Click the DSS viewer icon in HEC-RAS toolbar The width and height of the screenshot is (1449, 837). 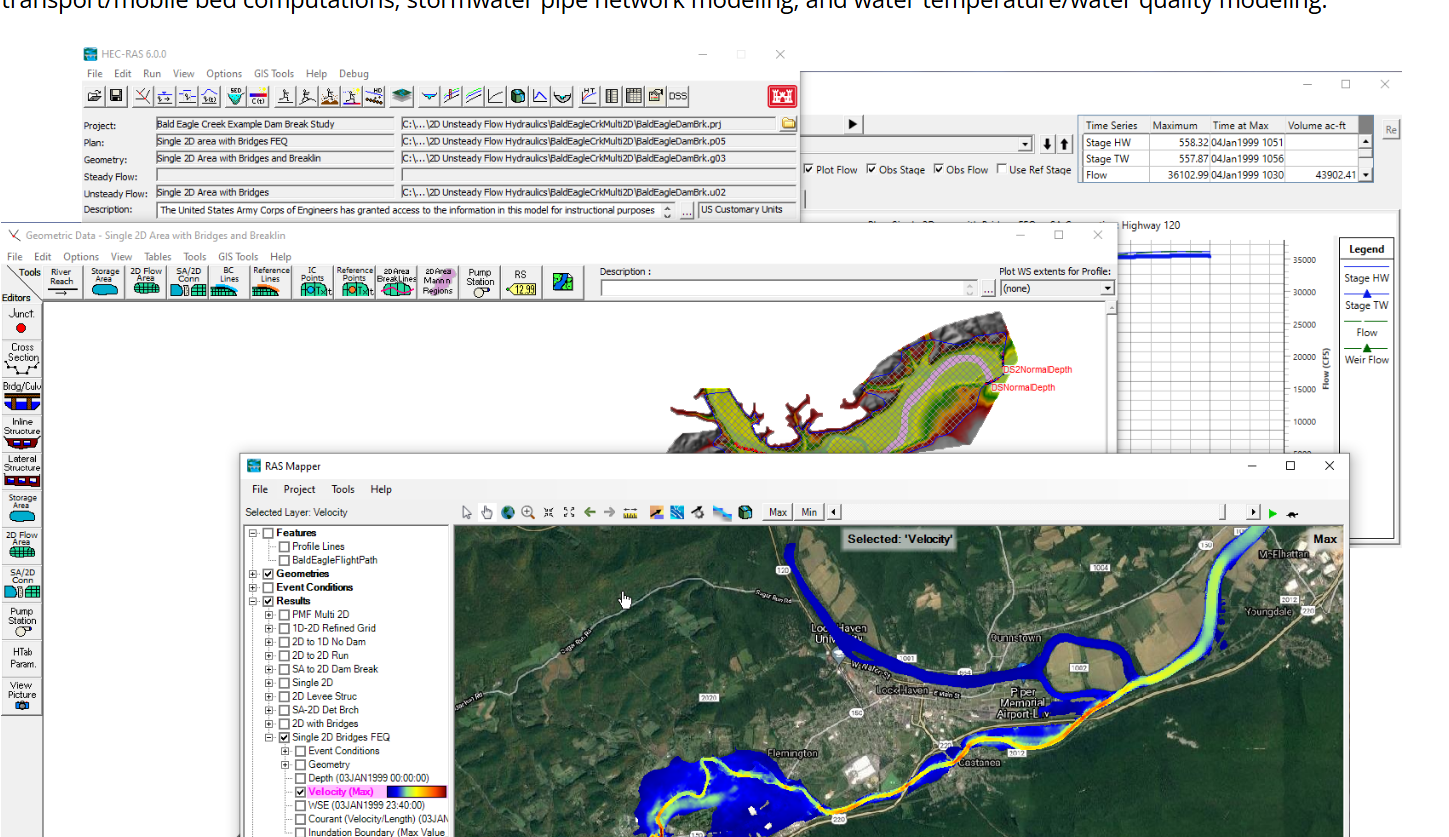pyautogui.click(x=678, y=96)
